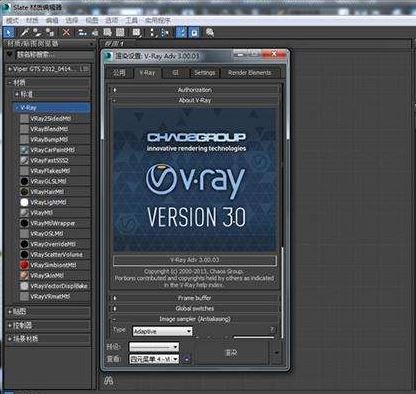The image size is (416, 394).
Task: Expand the Frame buffer rollout
Action: [x=195, y=298]
